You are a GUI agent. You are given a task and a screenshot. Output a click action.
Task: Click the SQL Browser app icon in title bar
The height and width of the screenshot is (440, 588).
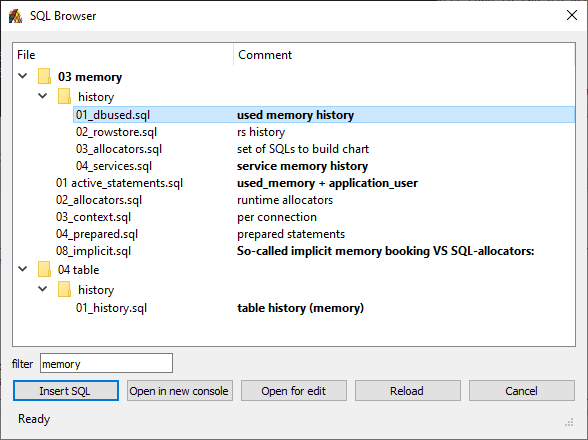[x=15, y=16]
